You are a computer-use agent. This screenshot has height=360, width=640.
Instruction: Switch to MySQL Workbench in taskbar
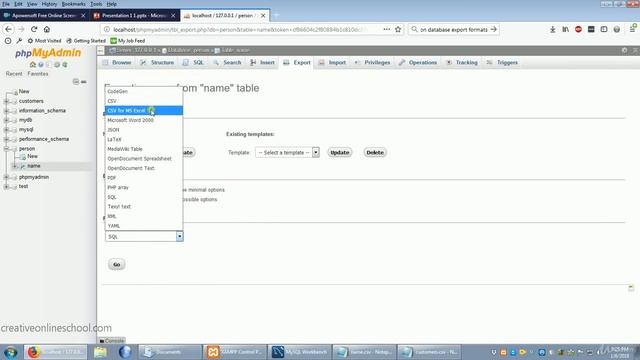click(x=300, y=352)
